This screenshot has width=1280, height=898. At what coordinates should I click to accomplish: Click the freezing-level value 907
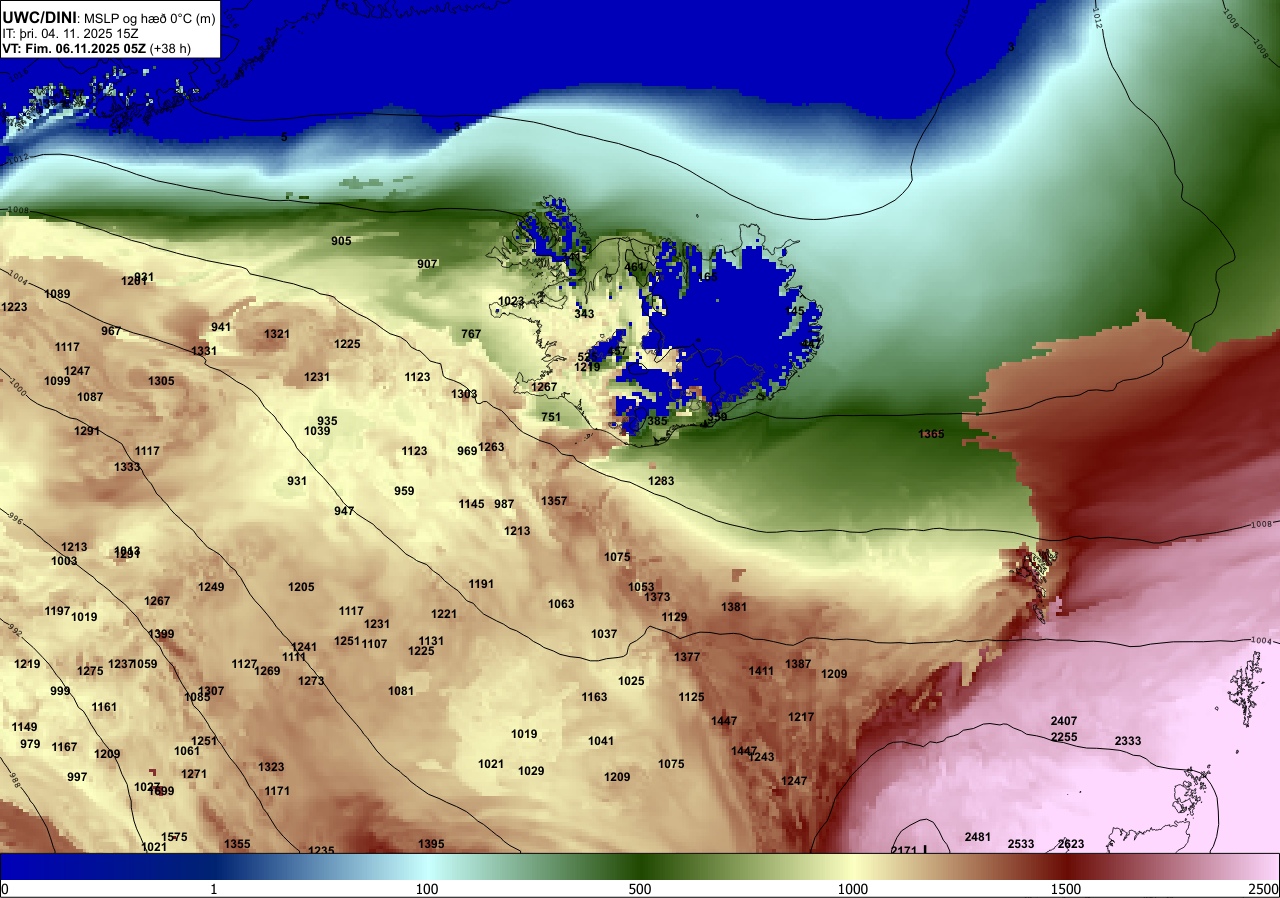(x=427, y=264)
